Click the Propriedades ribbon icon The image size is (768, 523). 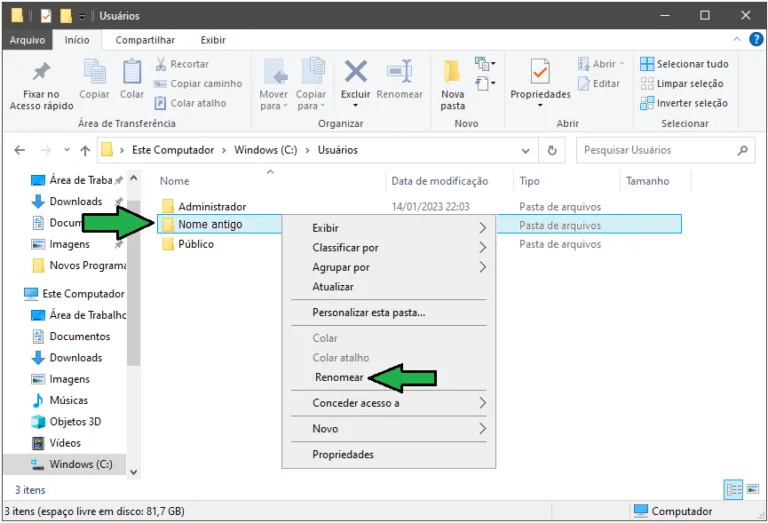pyautogui.click(x=540, y=72)
